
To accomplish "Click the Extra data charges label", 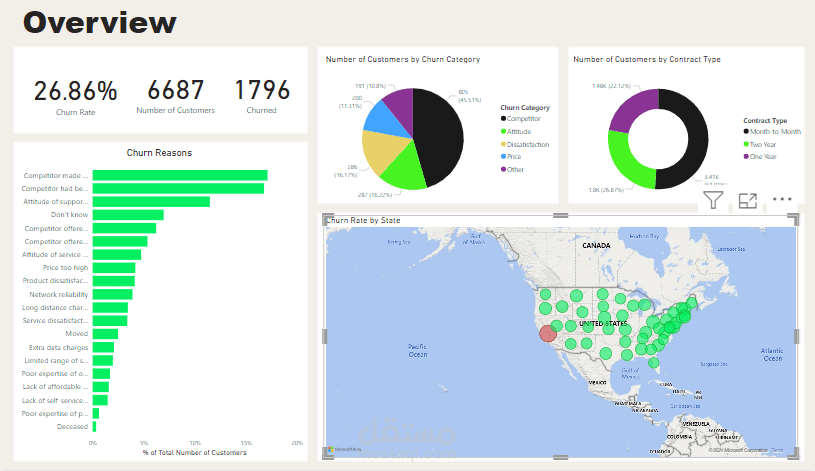I will (x=58, y=347).
